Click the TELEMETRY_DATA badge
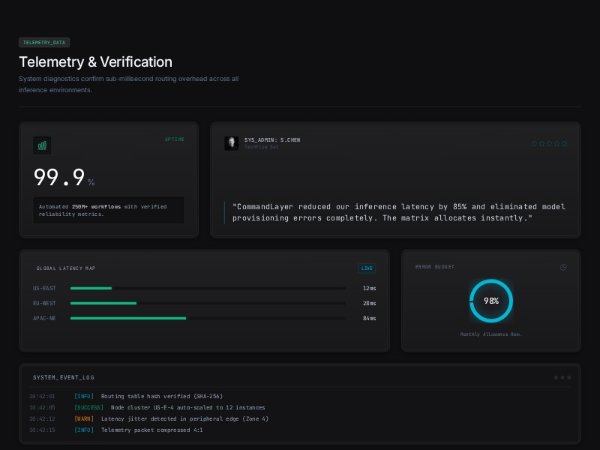The image size is (600, 450). click(x=44, y=42)
